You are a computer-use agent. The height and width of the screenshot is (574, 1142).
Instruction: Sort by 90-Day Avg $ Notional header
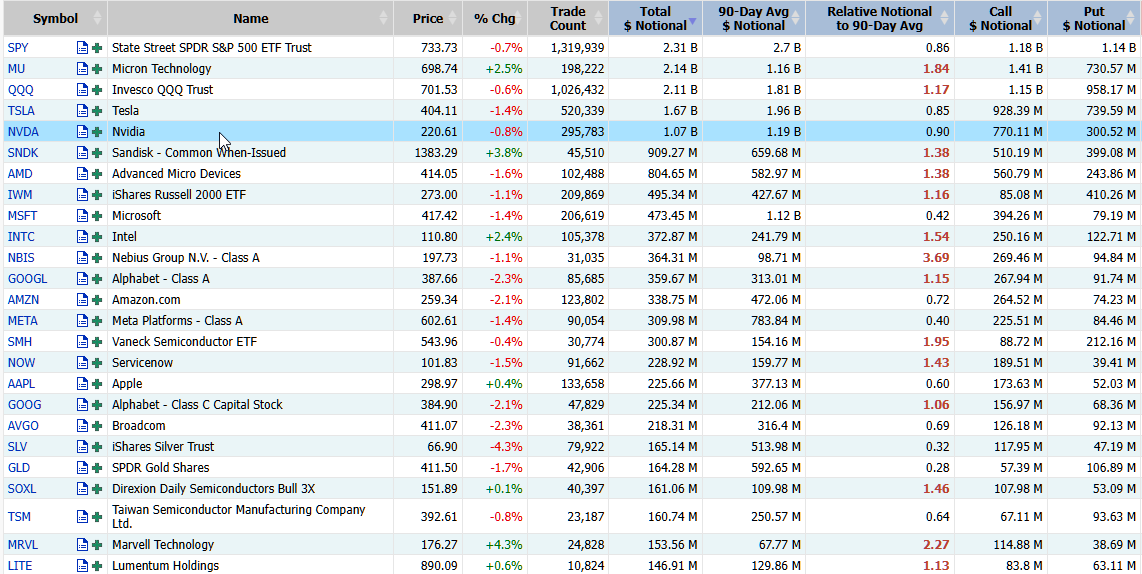754,19
